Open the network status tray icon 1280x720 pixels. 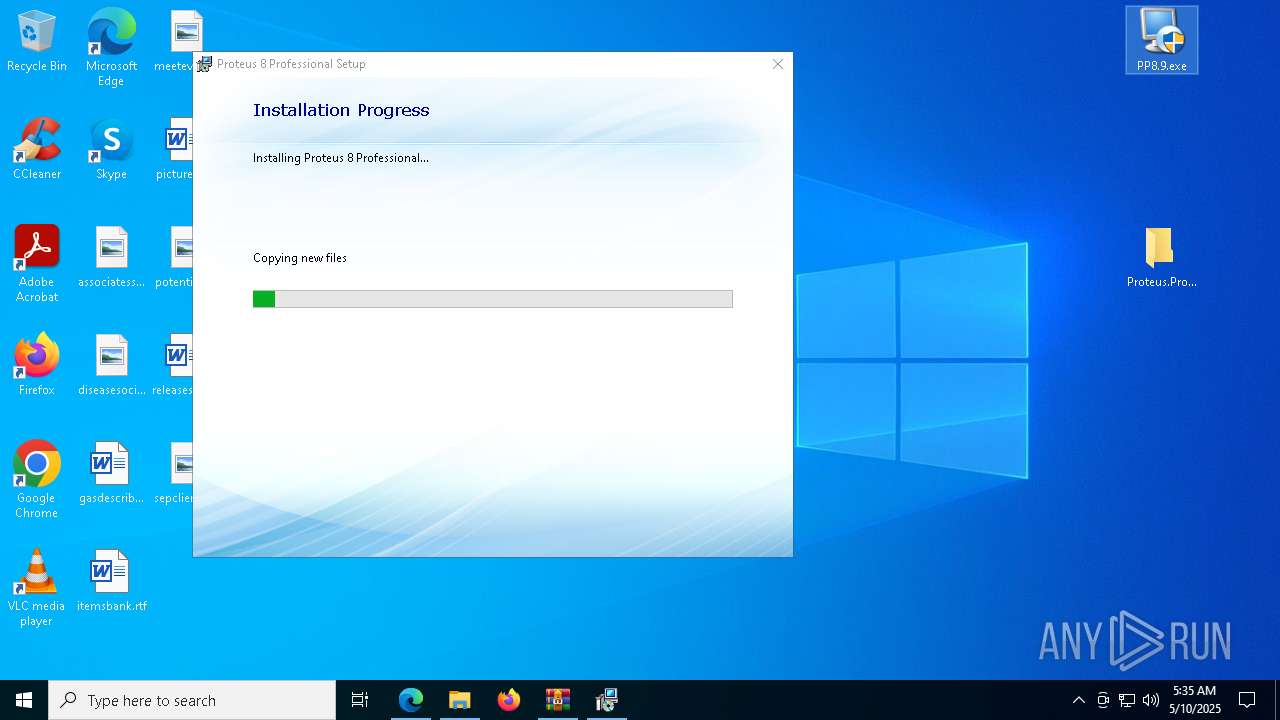pyautogui.click(x=1127, y=700)
